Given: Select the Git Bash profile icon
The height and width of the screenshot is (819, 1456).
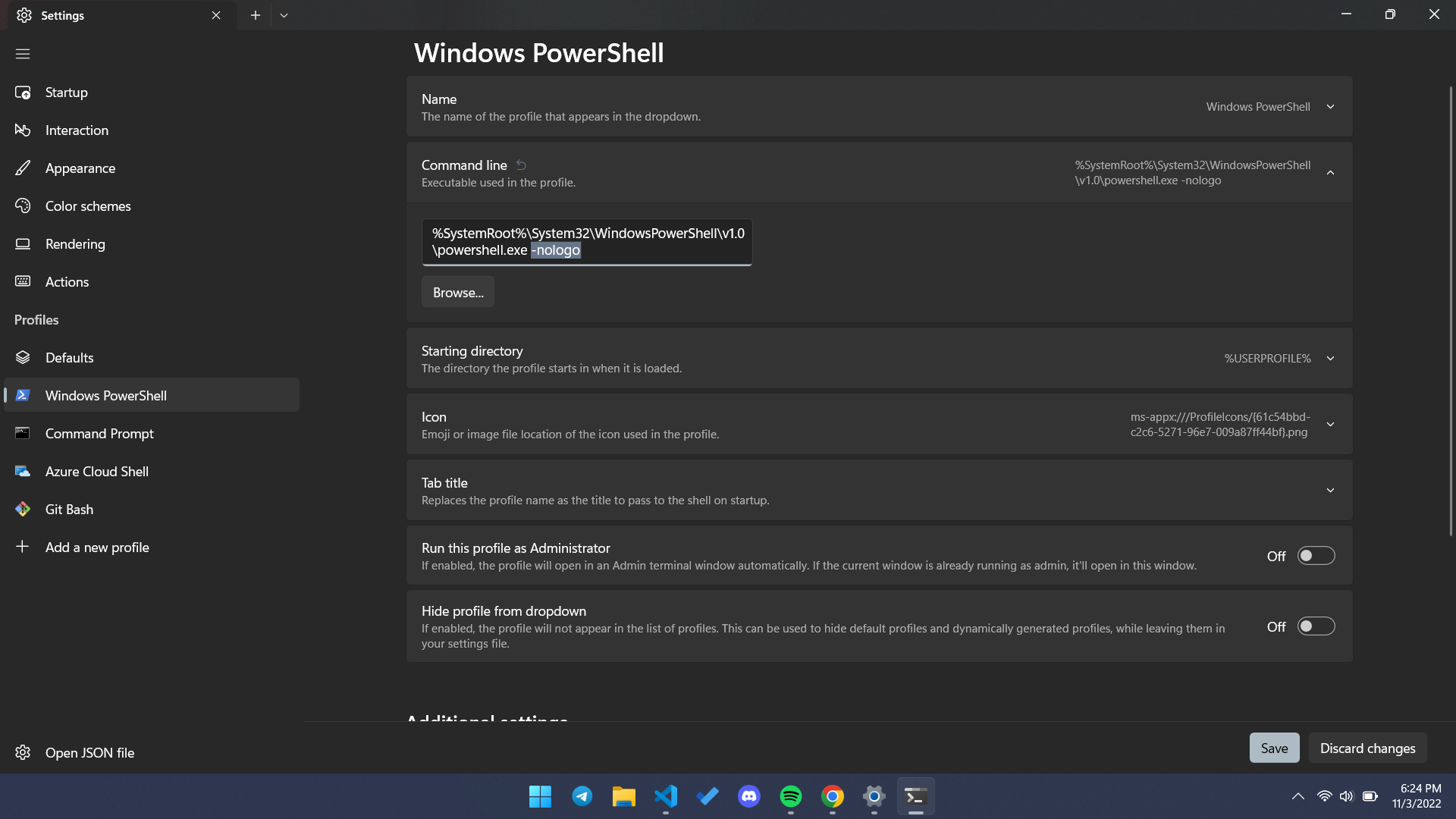Looking at the screenshot, I should click(22, 508).
